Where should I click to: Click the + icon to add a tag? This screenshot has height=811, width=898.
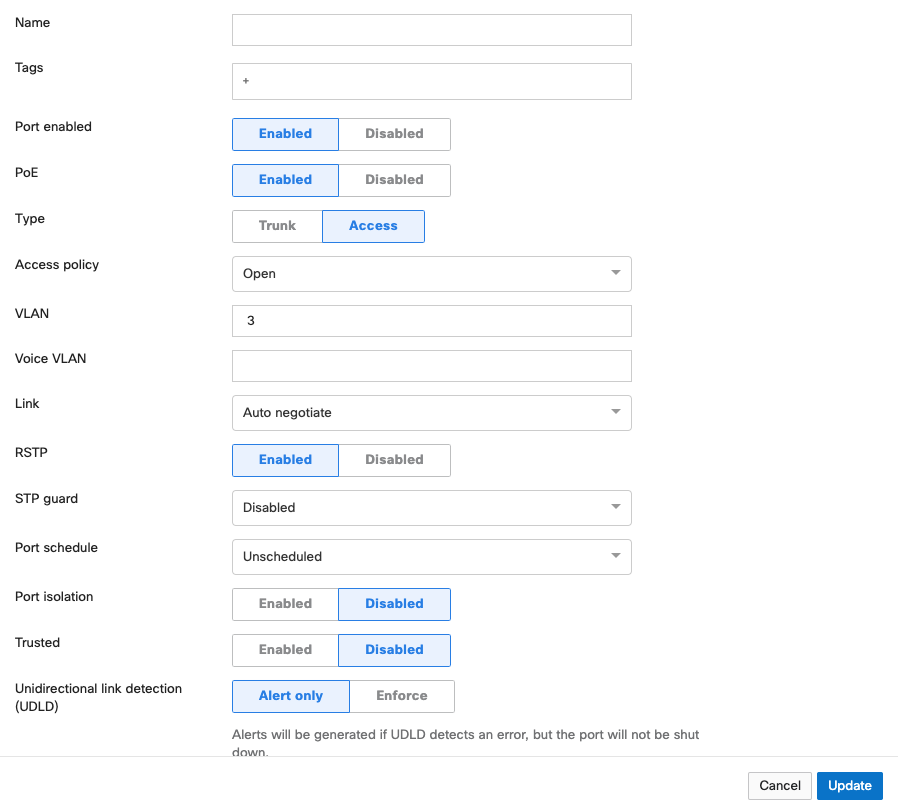pyautogui.click(x=246, y=81)
